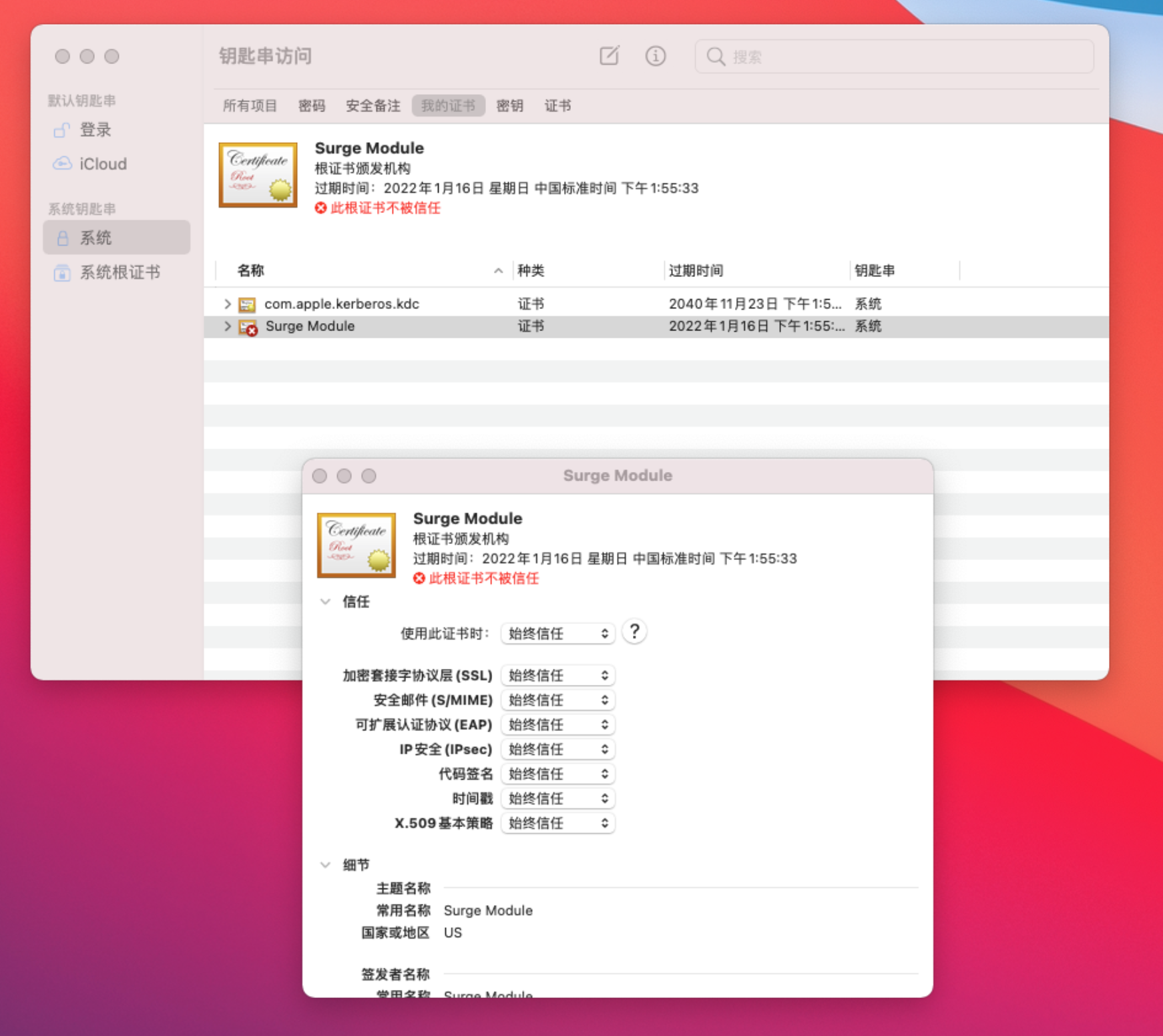This screenshot has height=1036, width=1163.
Task: Click the cabinet icon beside 系统根证书
Action: point(62,273)
